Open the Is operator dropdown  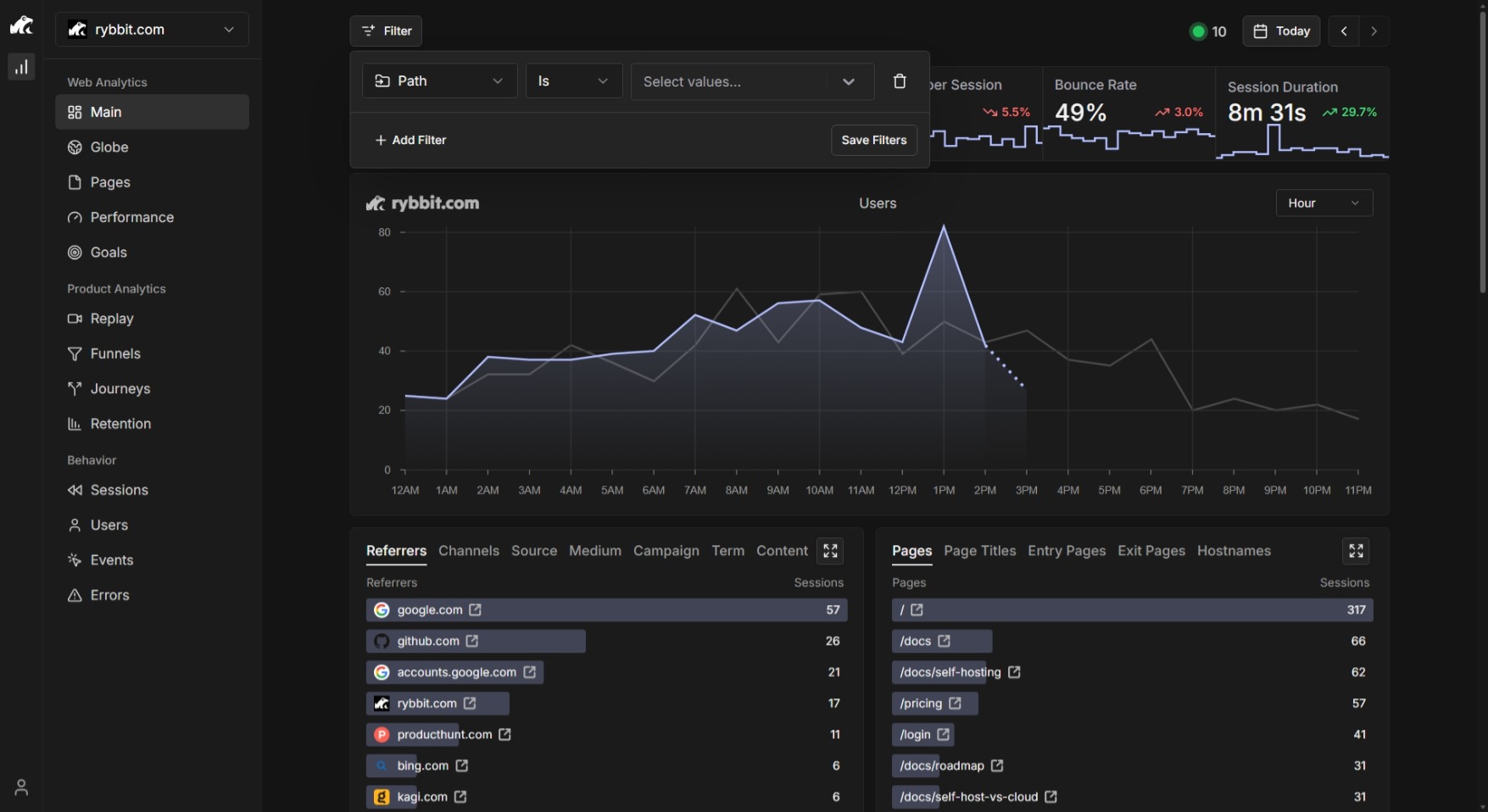point(573,81)
